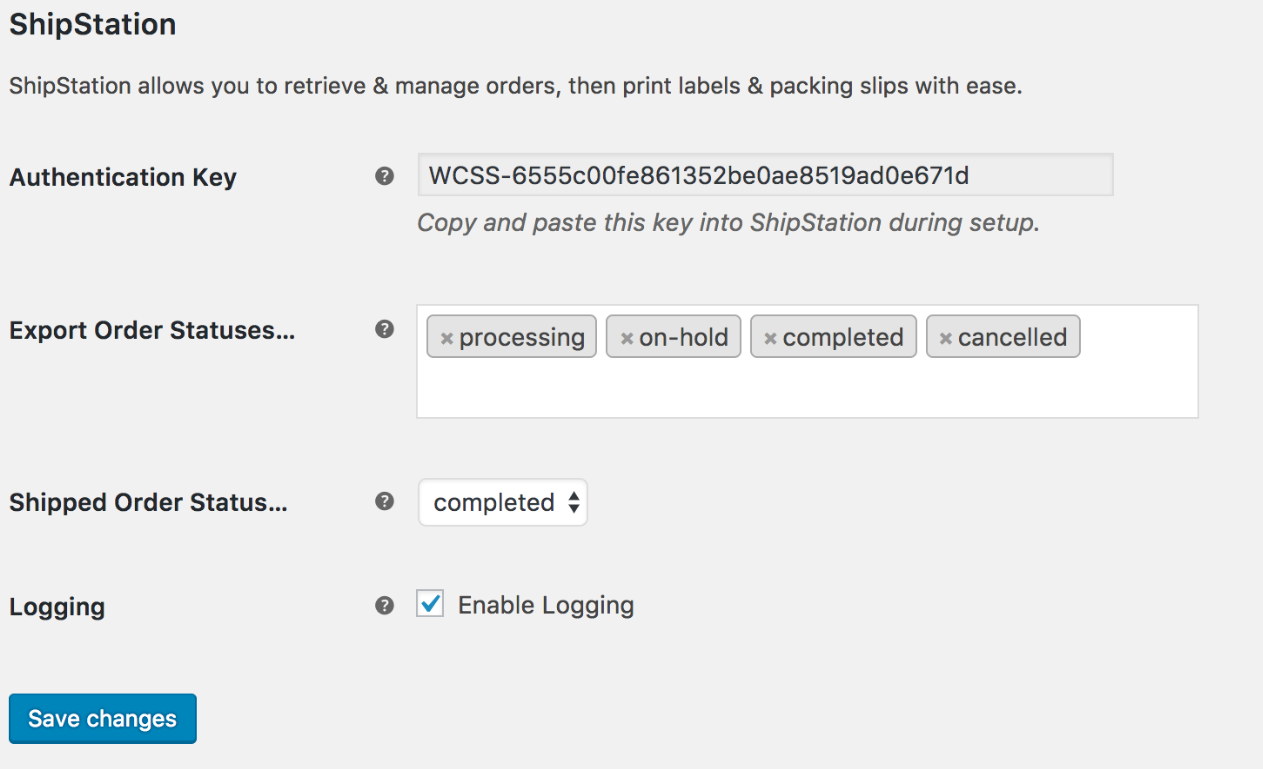Click the "Save changes" button
1263x769 pixels.
[x=102, y=718]
